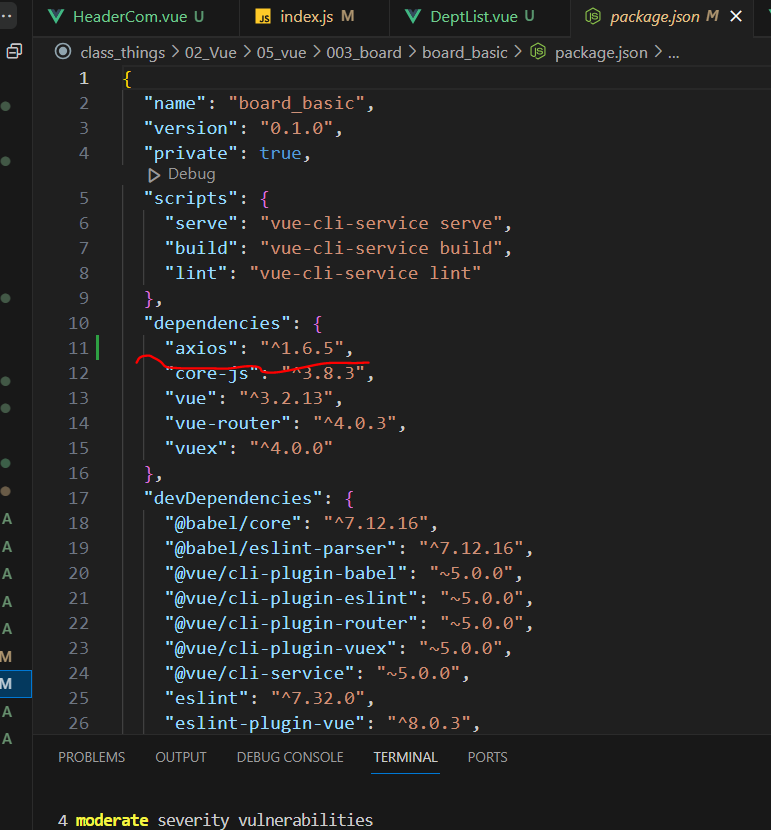Close the package.json tab
771x830 pixels.
[x=736, y=17]
